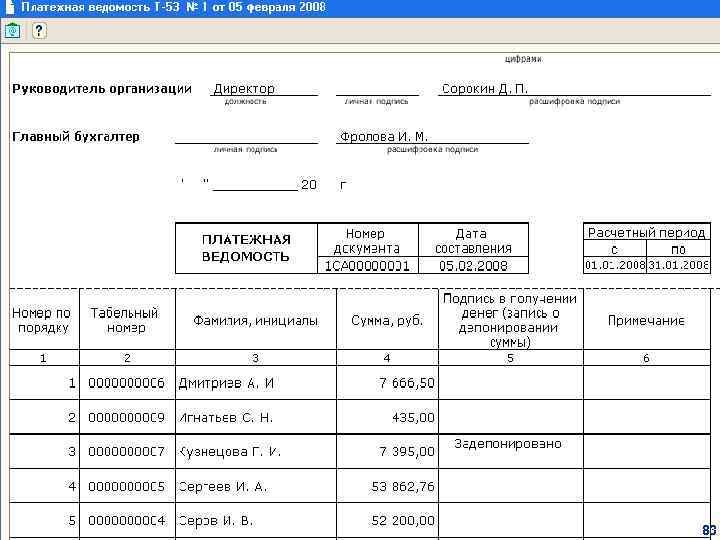
Task: Select document number cell '1СА00000001'
Action: pos(368,265)
